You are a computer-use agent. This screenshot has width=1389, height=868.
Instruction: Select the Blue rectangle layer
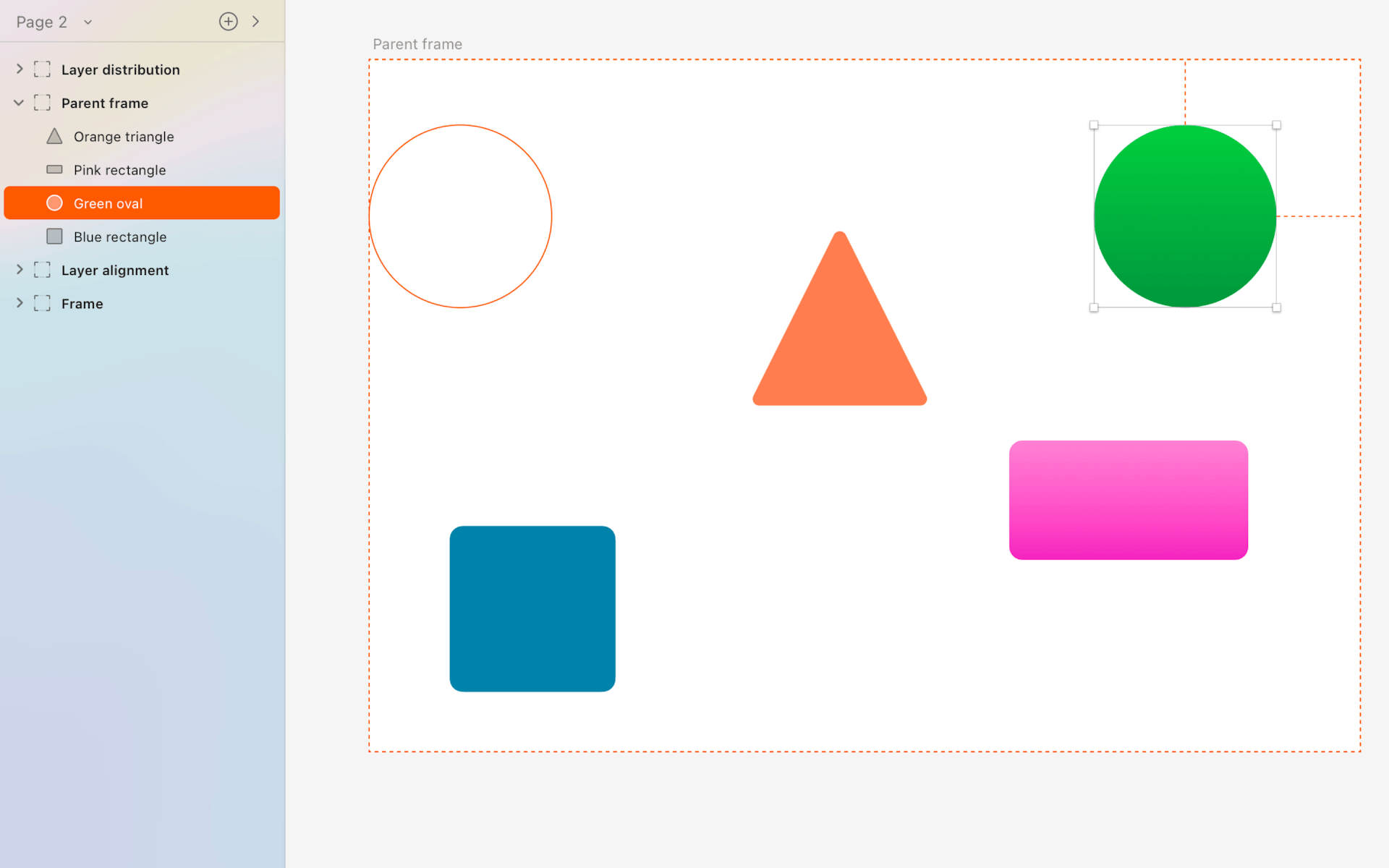pos(120,237)
